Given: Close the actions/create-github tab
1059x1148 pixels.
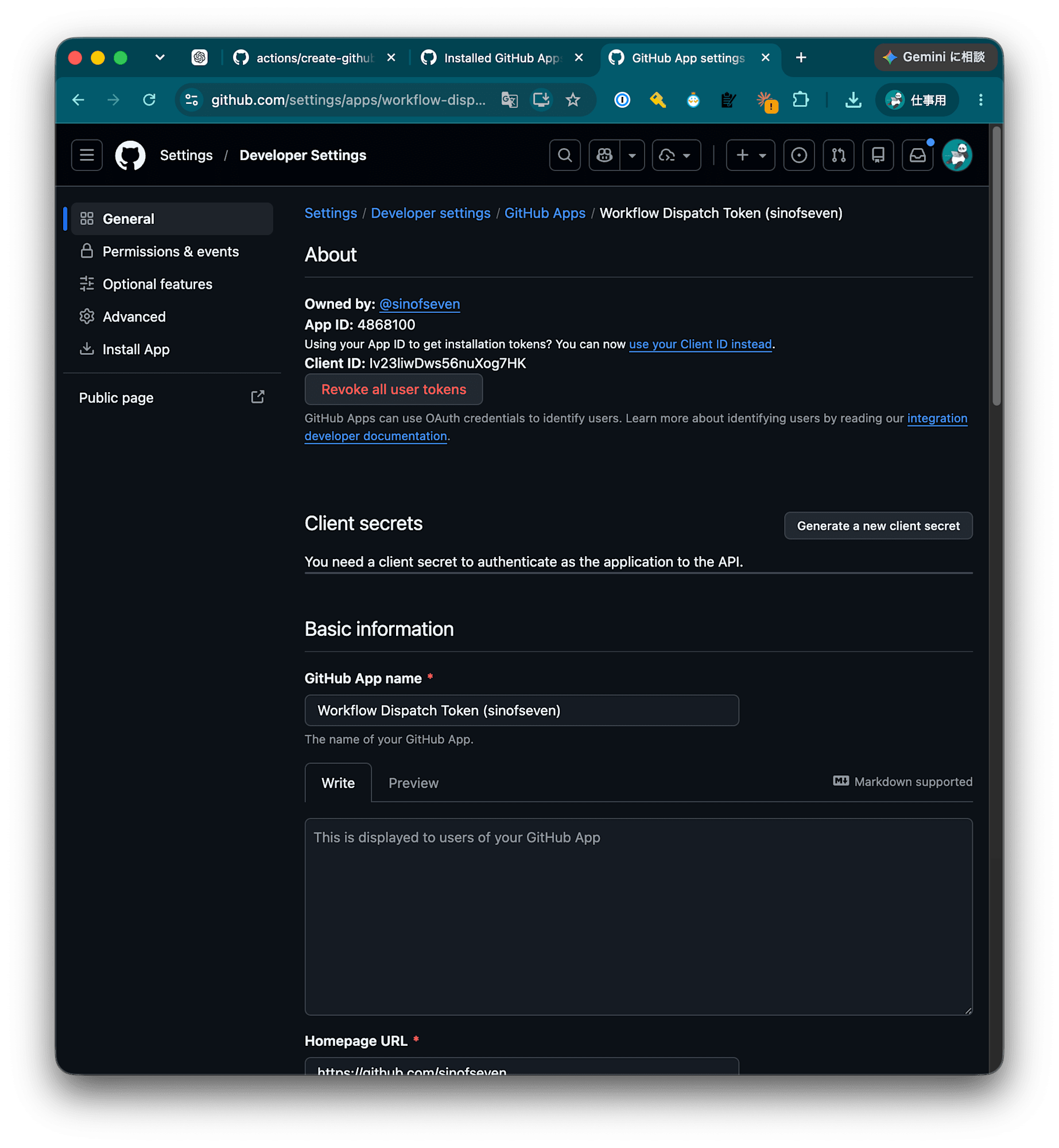Looking at the screenshot, I should pos(391,57).
